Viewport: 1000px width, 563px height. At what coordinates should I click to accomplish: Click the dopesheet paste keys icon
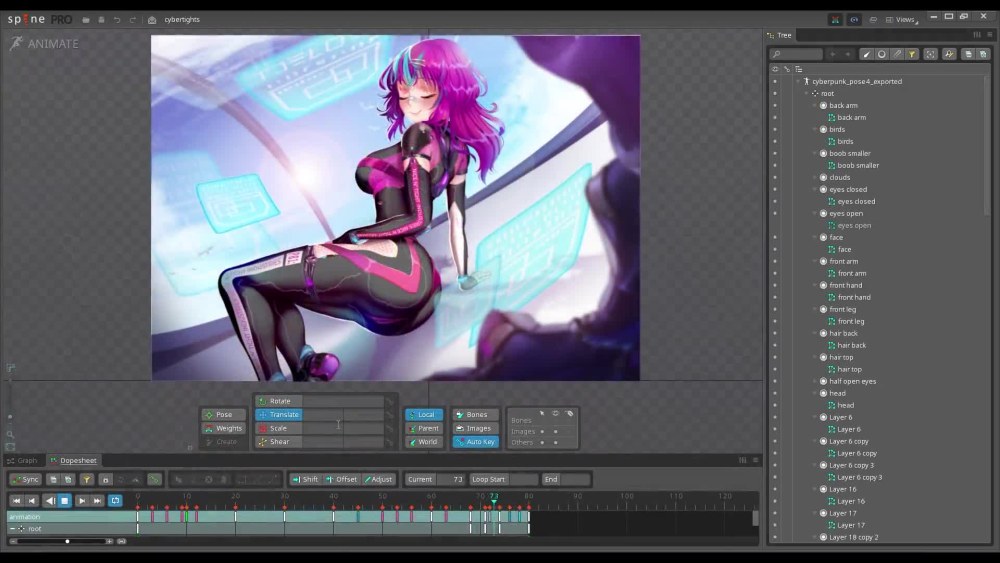tap(68, 479)
